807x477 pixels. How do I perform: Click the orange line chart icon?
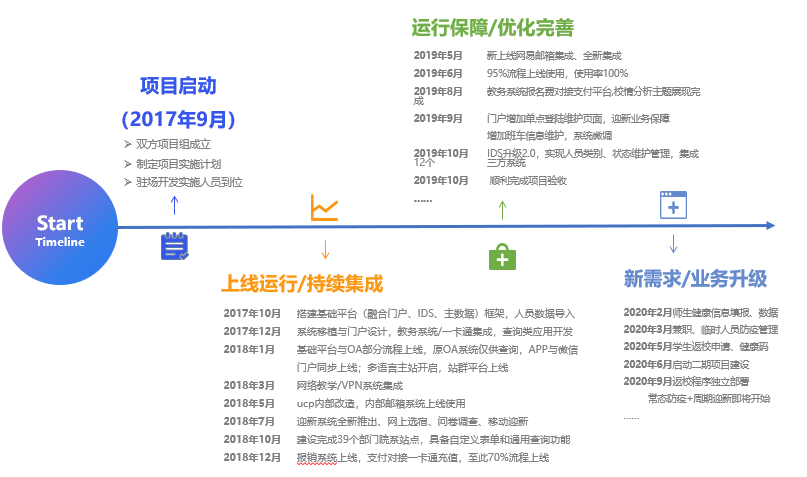[324, 207]
